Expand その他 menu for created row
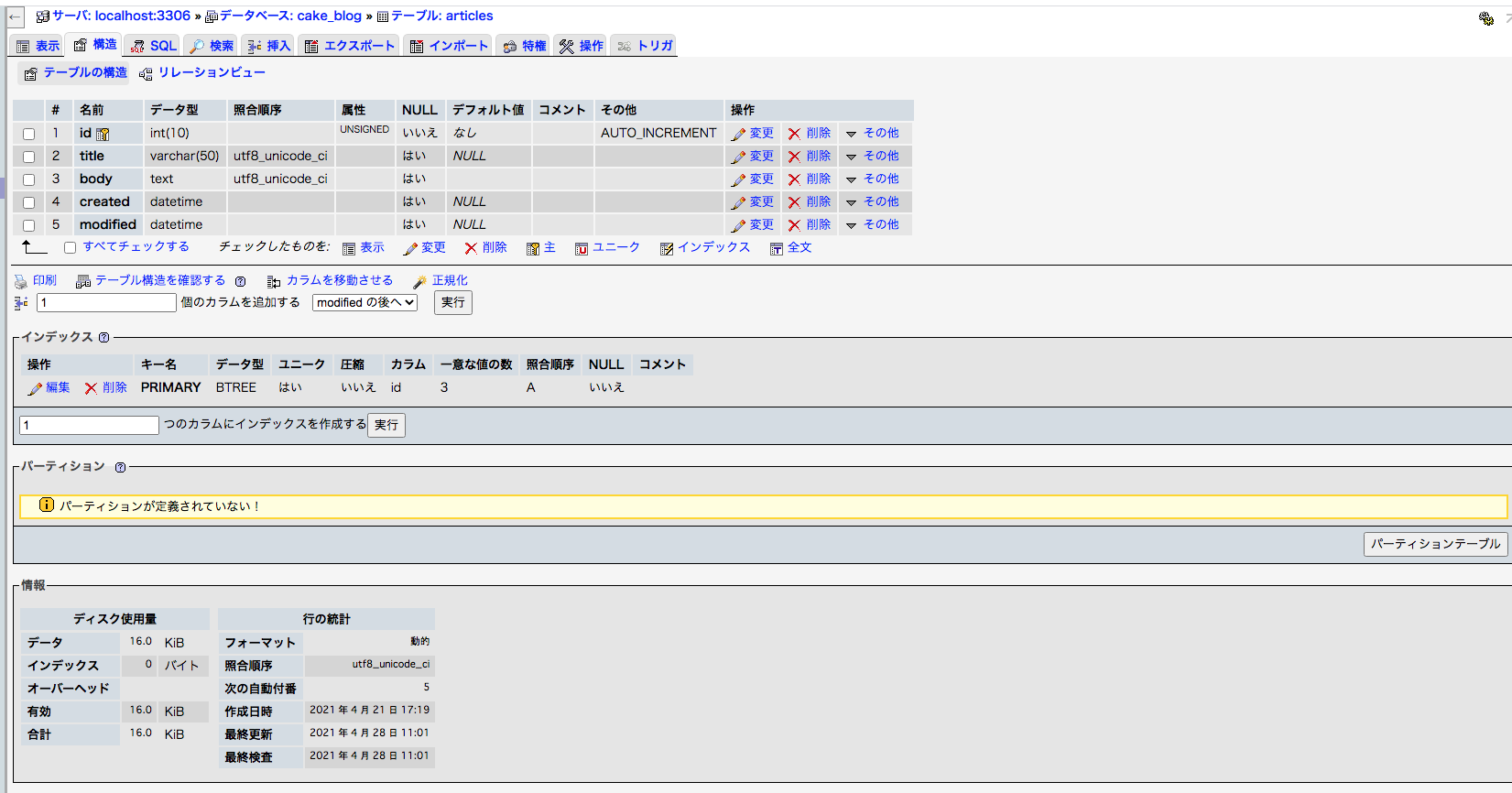The image size is (1512, 793). tap(872, 201)
